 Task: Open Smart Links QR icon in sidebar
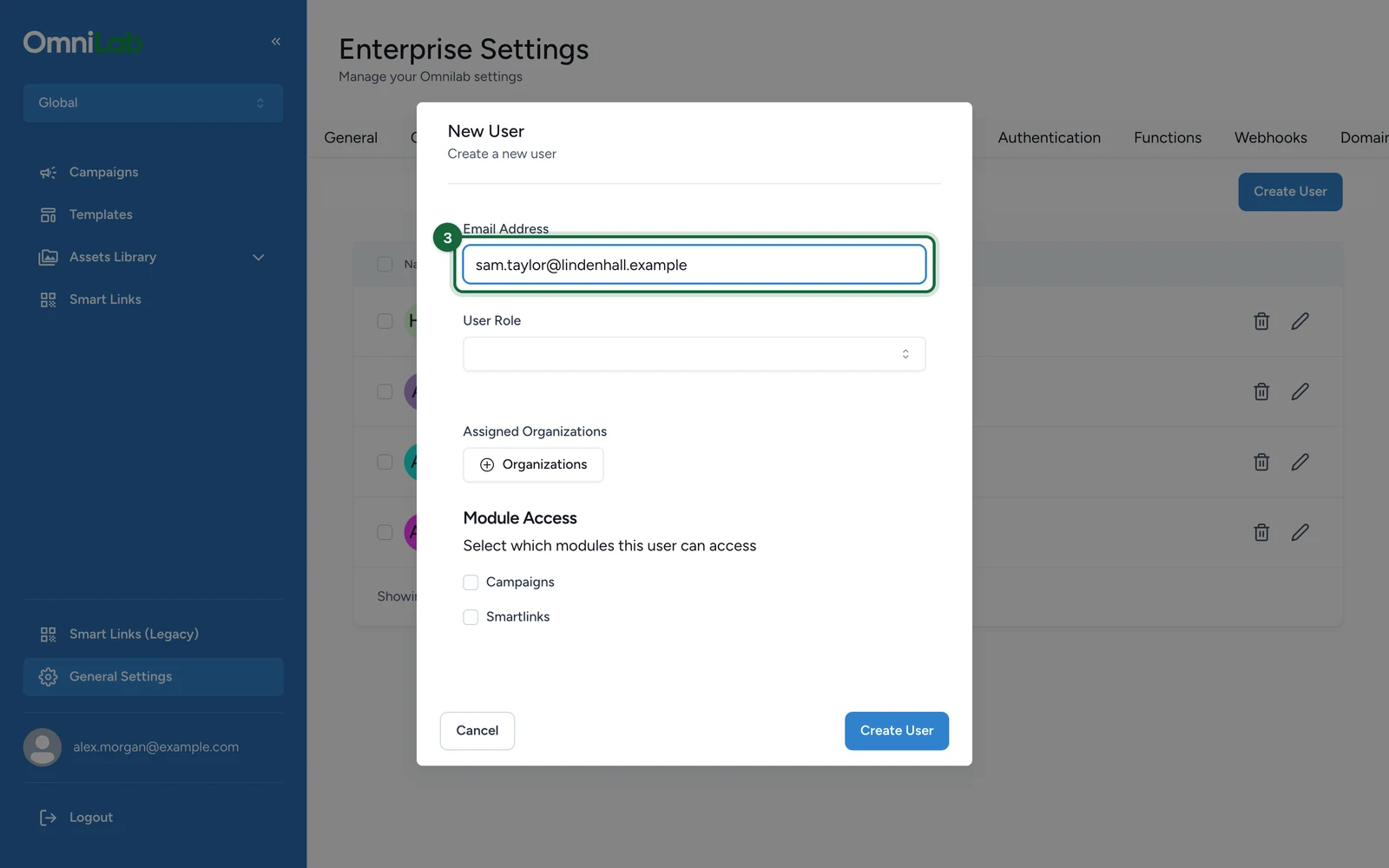(48, 300)
